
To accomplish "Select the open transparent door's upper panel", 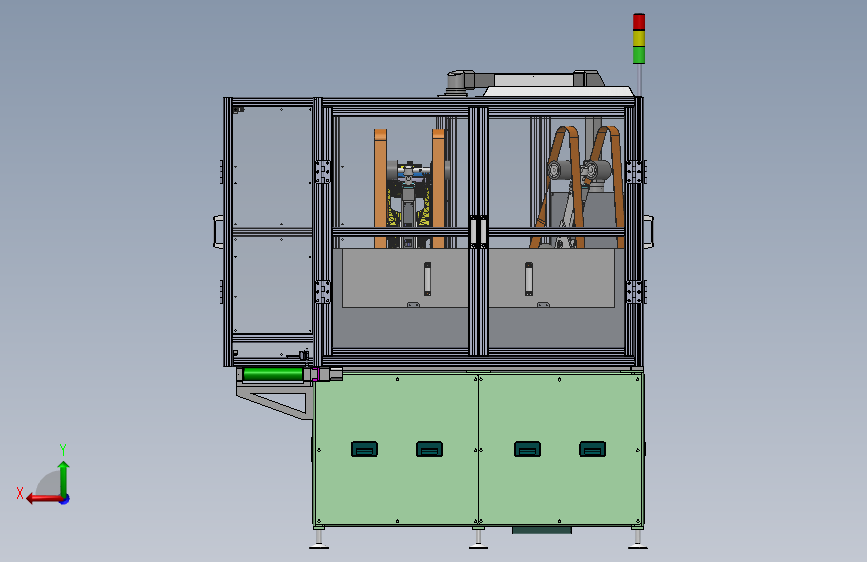I will 272,166.
